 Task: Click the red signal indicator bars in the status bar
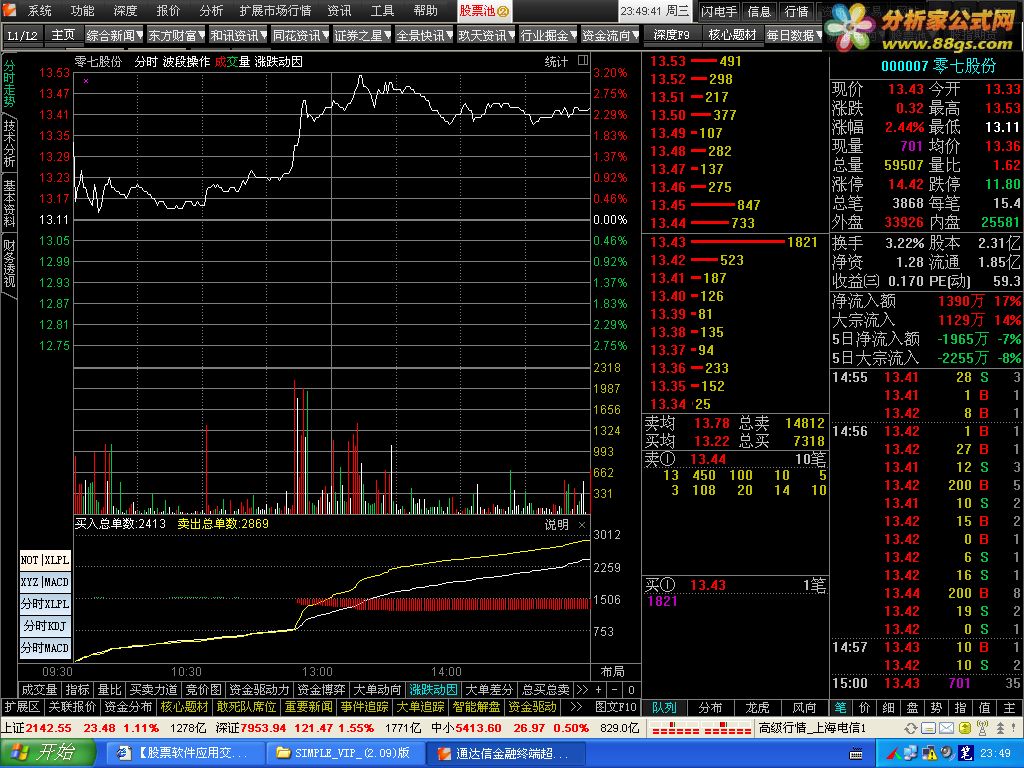pyautogui.click(x=701, y=728)
